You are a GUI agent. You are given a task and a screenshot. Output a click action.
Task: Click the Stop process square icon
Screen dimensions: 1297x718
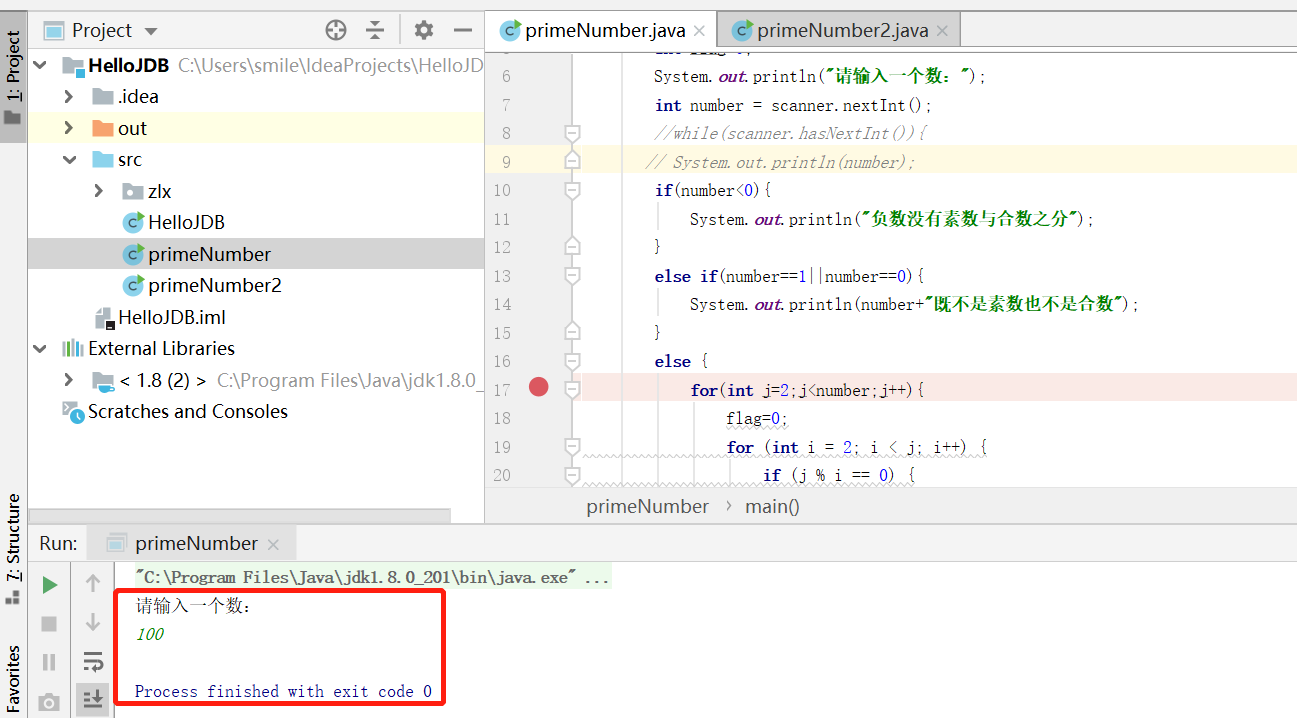pos(49,624)
